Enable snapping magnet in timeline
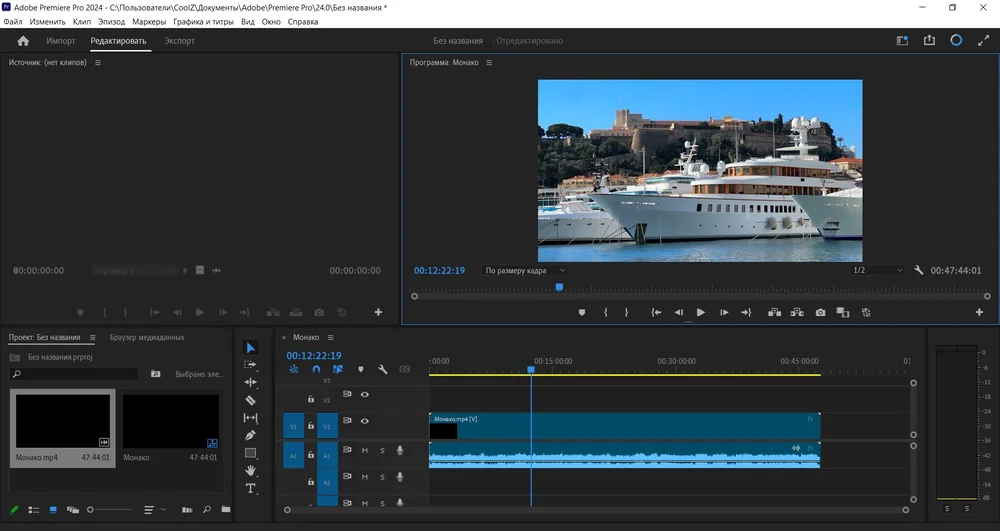 (x=316, y=369)
